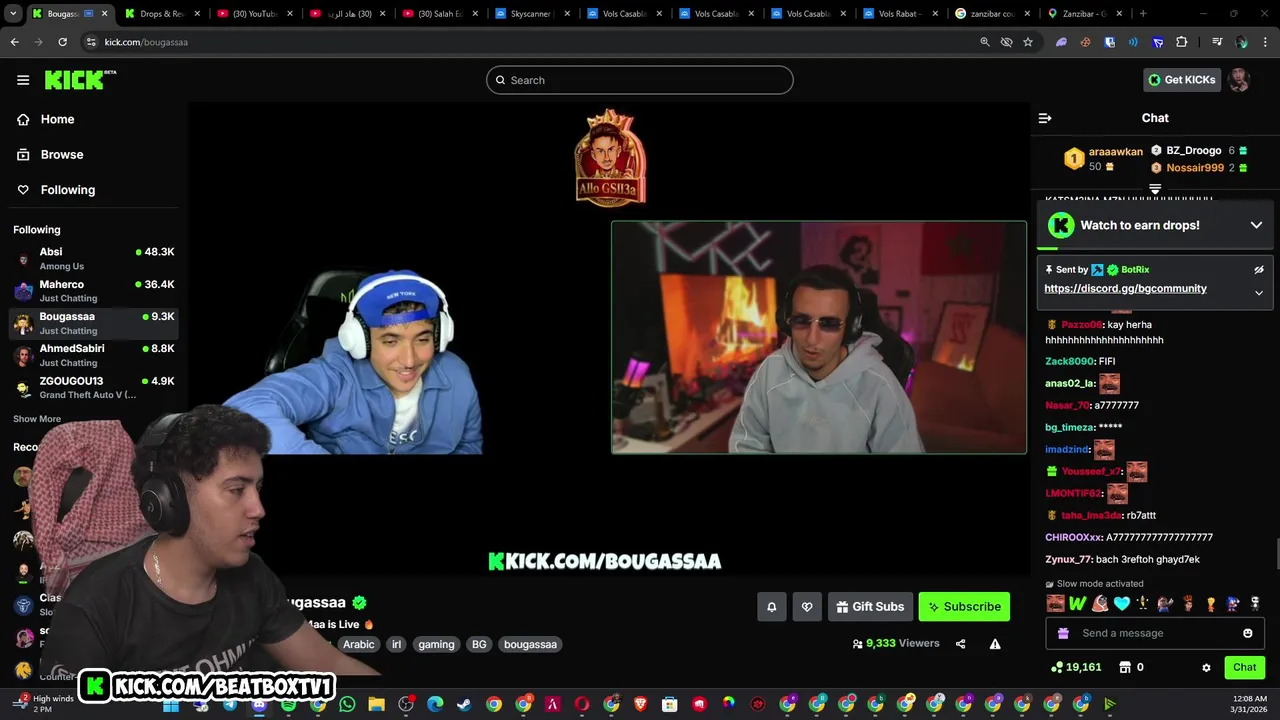Select the Arabic tag

(x=358, y=644)
